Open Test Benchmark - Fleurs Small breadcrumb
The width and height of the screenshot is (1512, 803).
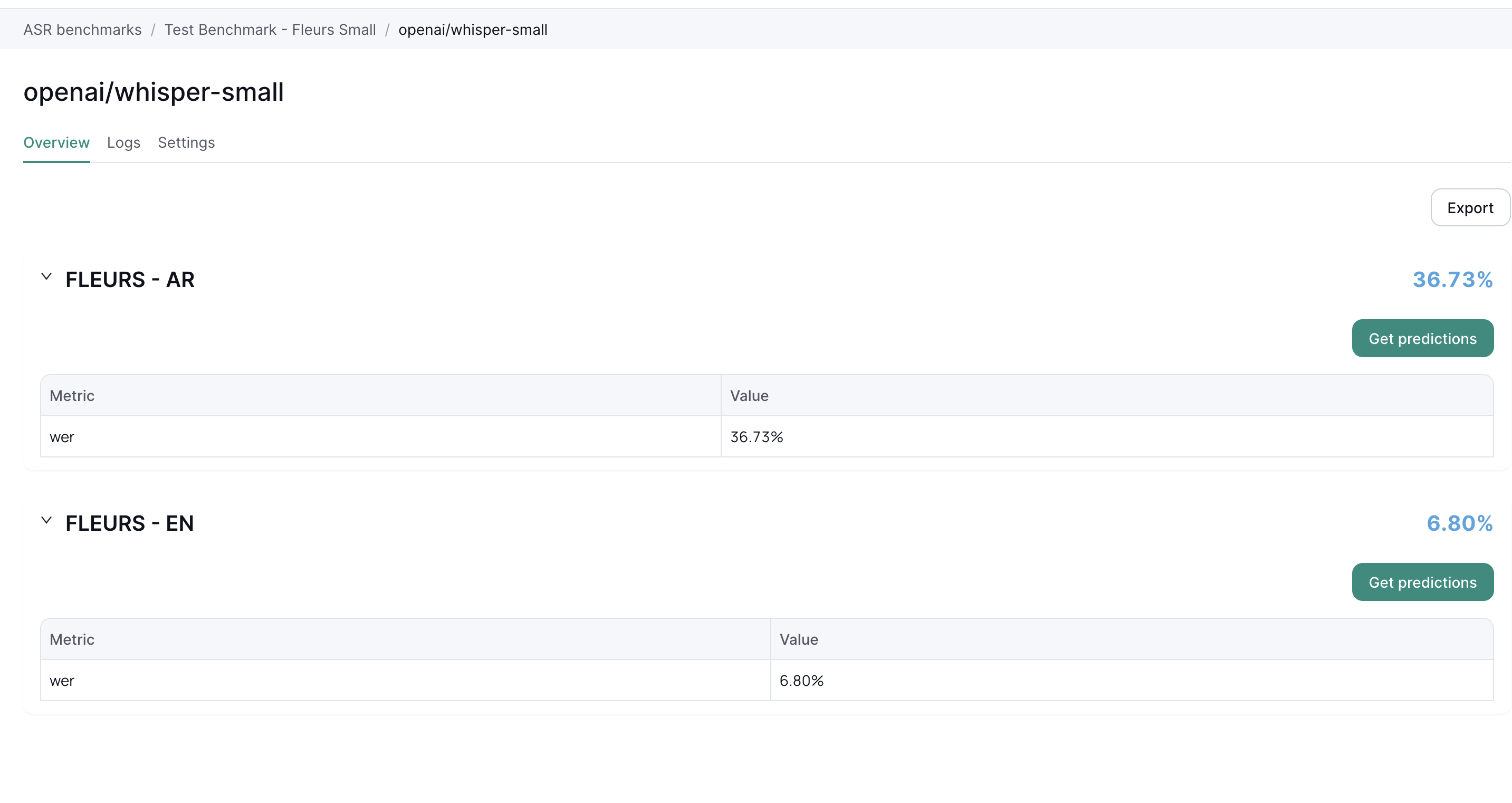[270, 30]
